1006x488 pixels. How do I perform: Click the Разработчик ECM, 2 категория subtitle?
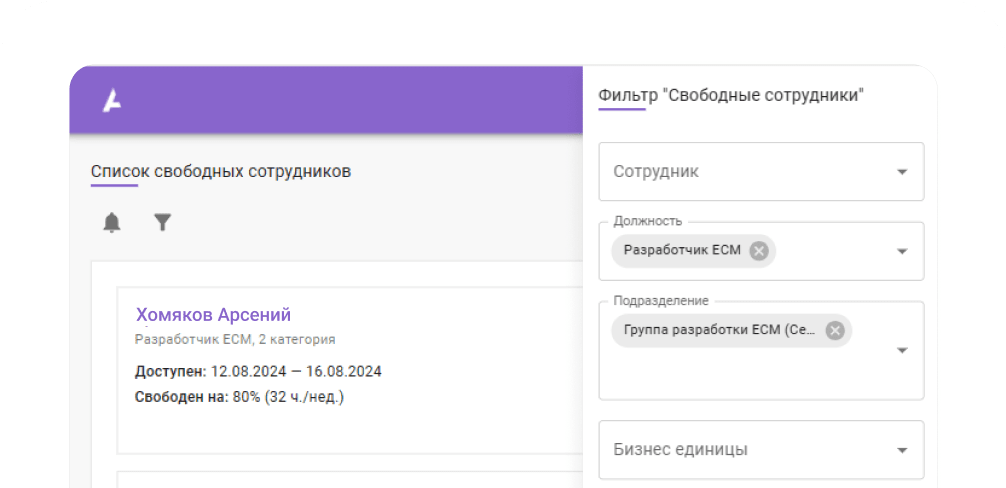pyautogui.click(x=235, y=339)
